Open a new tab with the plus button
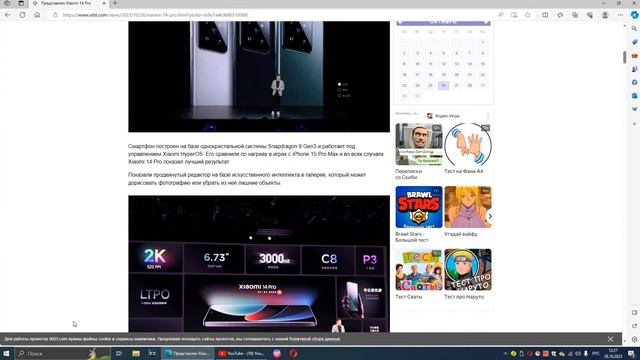Image resolution: width=640 pixels, height=360 pixels. [x=115, y=3]
